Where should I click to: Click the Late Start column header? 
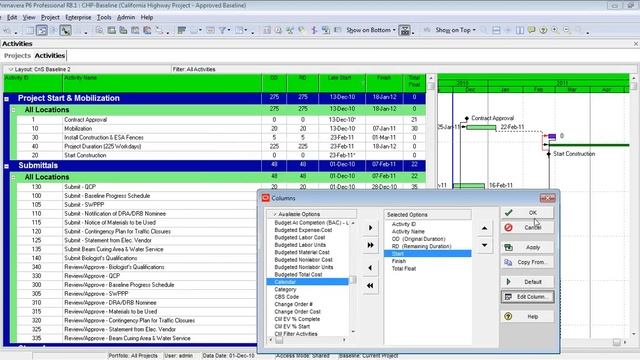[342, 83]
